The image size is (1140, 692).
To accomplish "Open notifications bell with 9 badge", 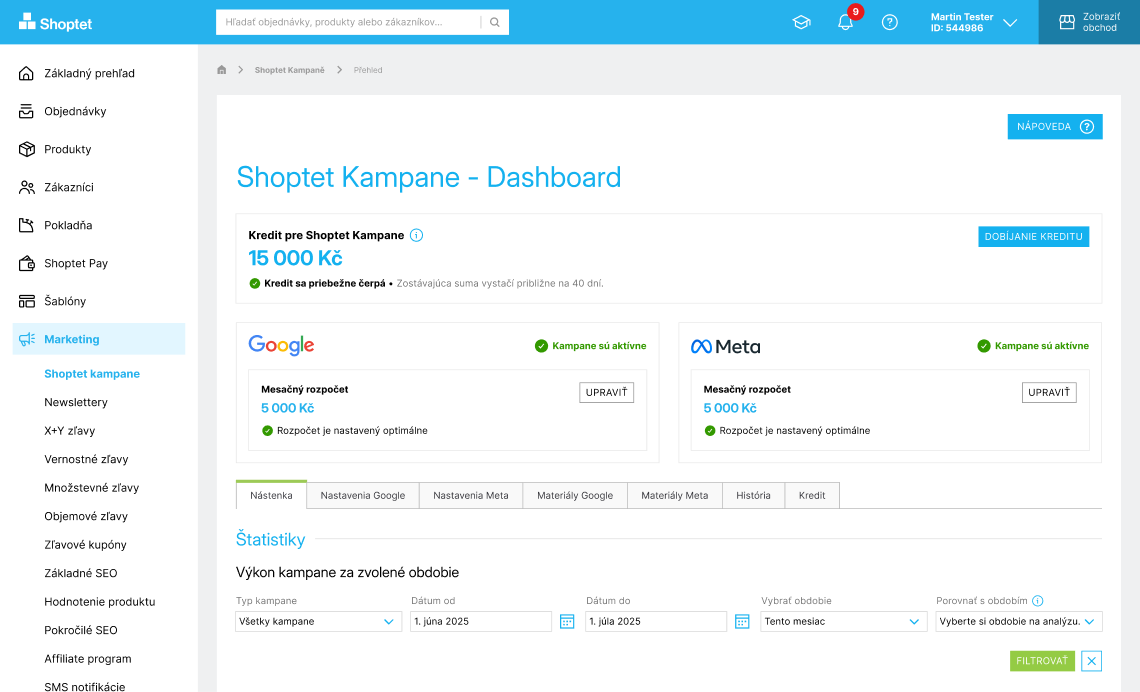I will tap(846, 22).
